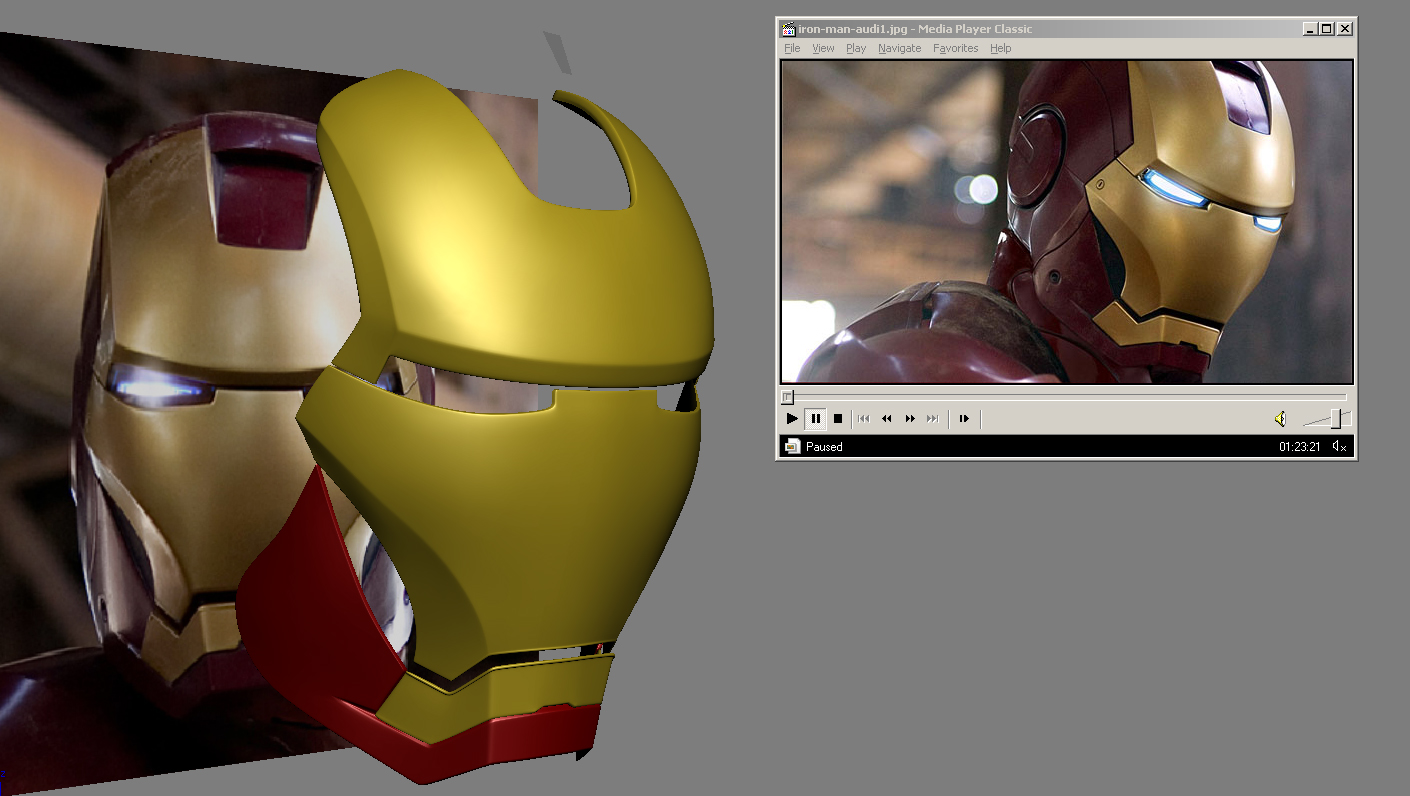This screenshot has width=1410, height=796.
Task: Minimize the Media Player Classic window
Action: pos(1310,29)
